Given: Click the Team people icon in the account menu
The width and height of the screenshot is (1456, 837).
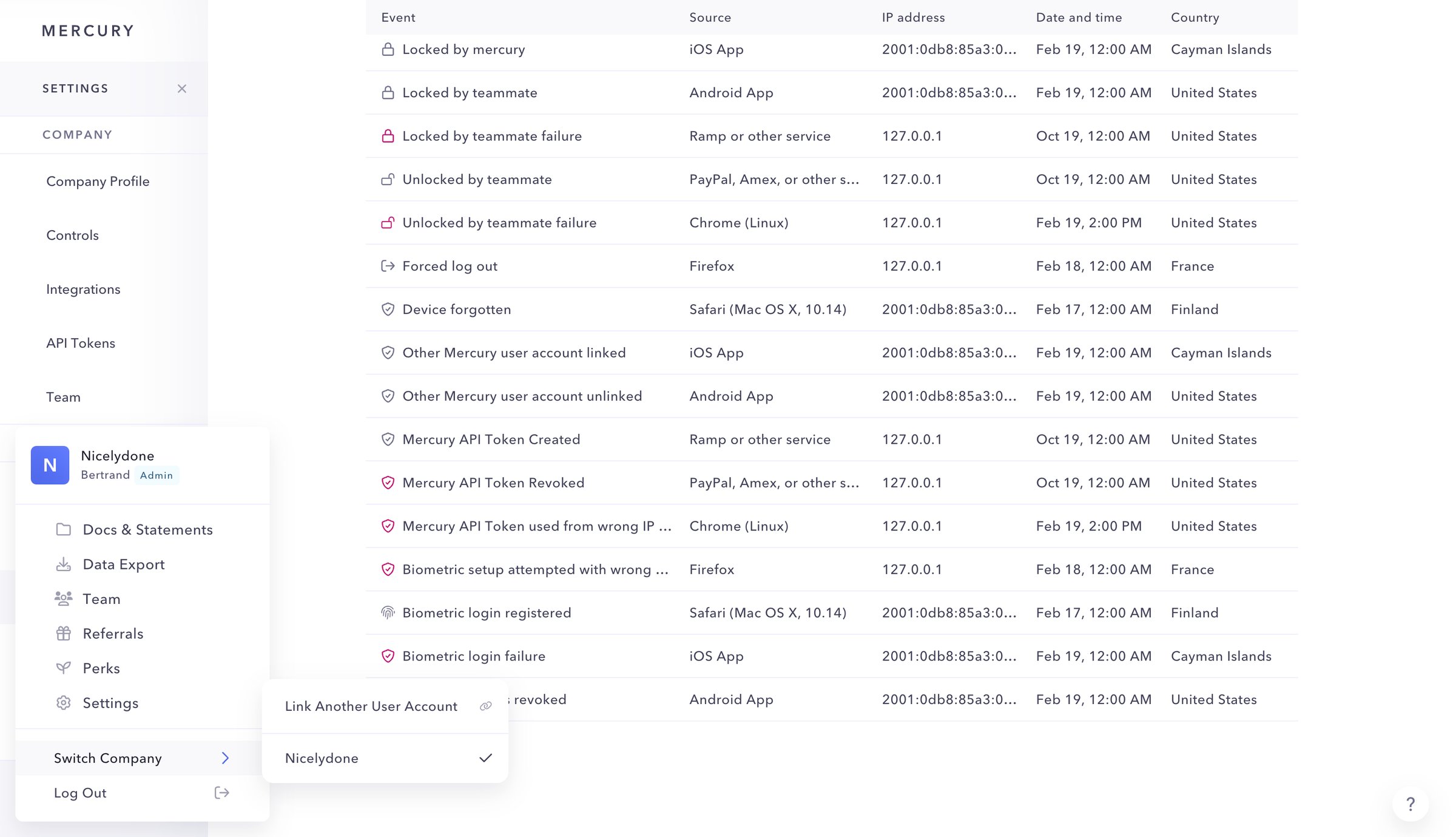Looking at the screenshot, I should [x=63, y=598].
